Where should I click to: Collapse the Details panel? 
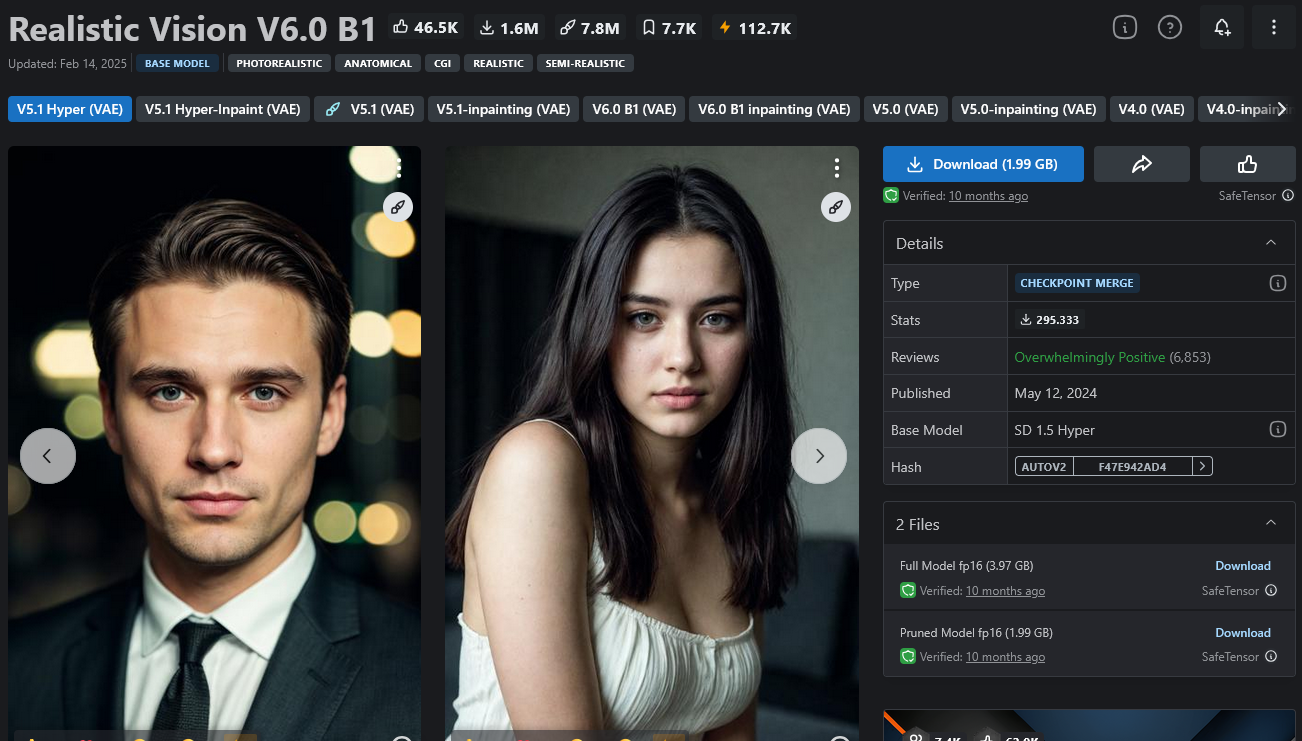pos(1271,243)
